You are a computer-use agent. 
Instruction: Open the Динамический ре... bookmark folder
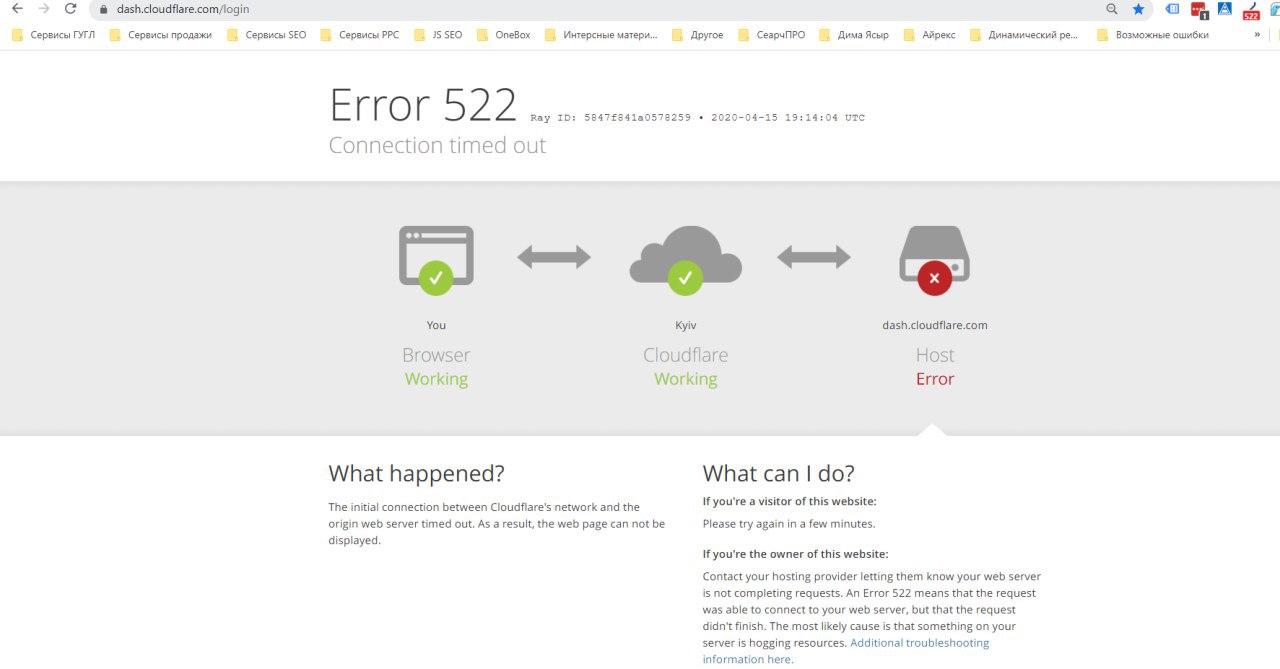click(x=1024, y=34)
